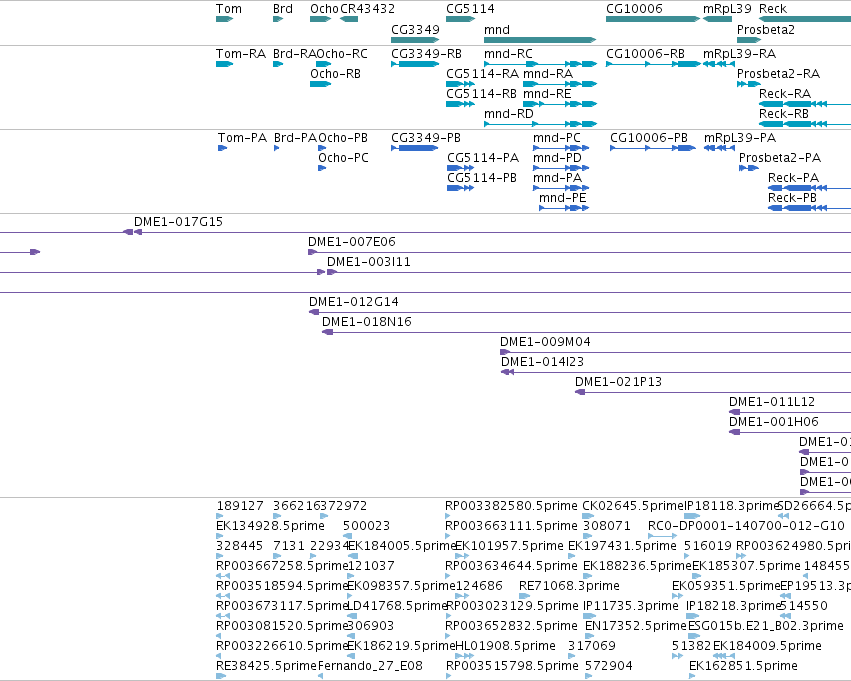Select EST label RC0-DP0001-140700-012-G10
The width and height of the screenshot is (851, 681).
tap(746, 526)
